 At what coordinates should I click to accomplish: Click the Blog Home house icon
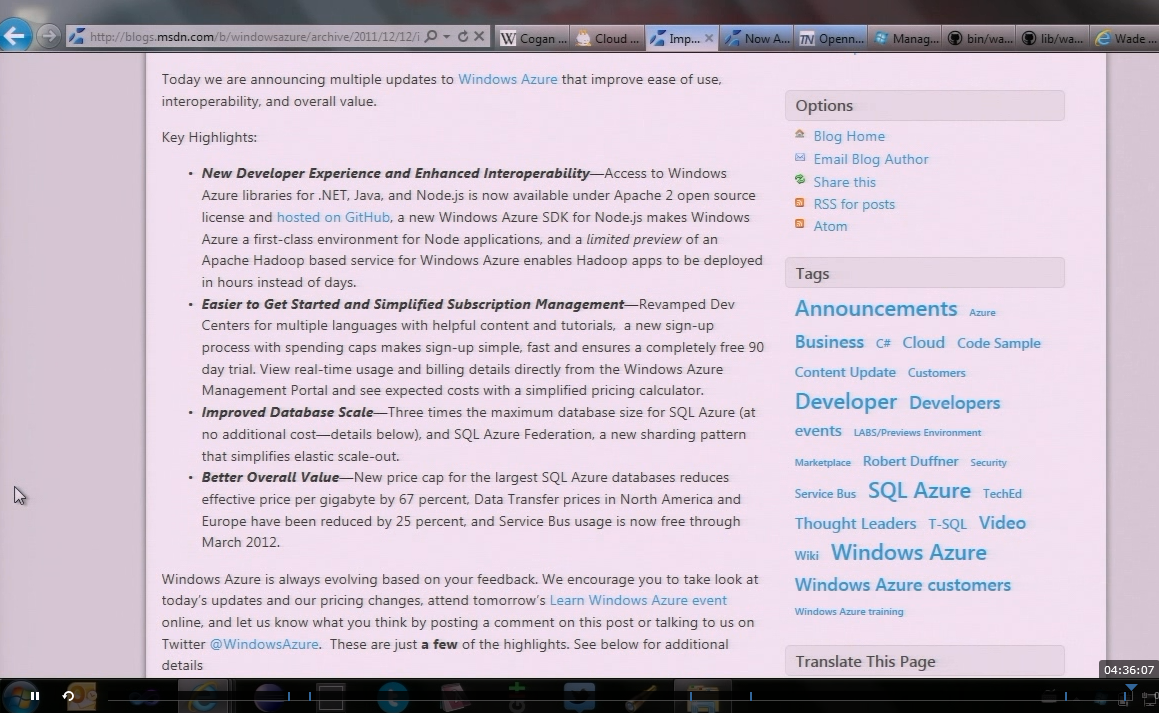tap(800, 134)
